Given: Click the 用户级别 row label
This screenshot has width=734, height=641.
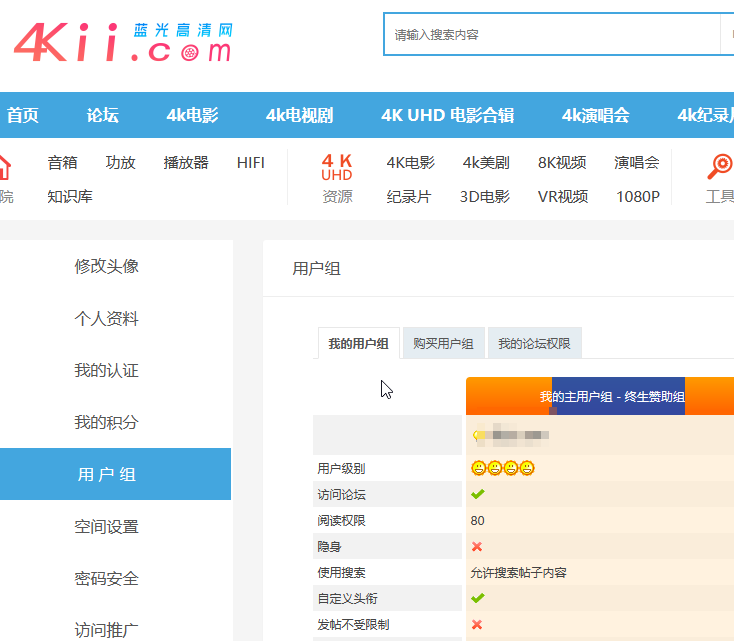Looking at the screenshot, I should coord(341,468).
